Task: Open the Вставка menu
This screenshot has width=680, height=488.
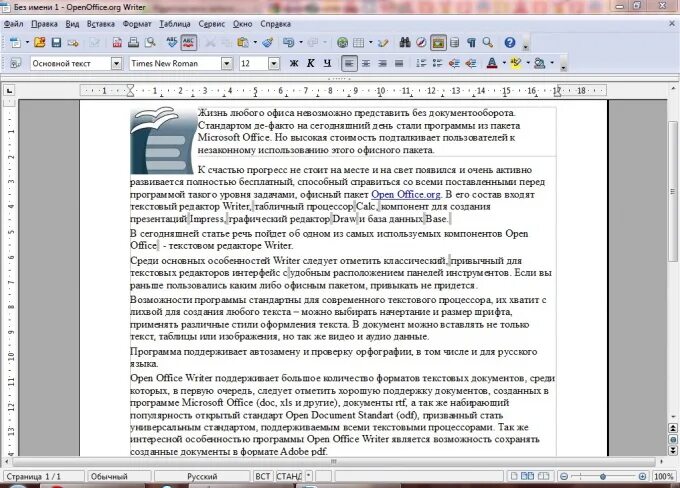Action: tap(101, 24)
